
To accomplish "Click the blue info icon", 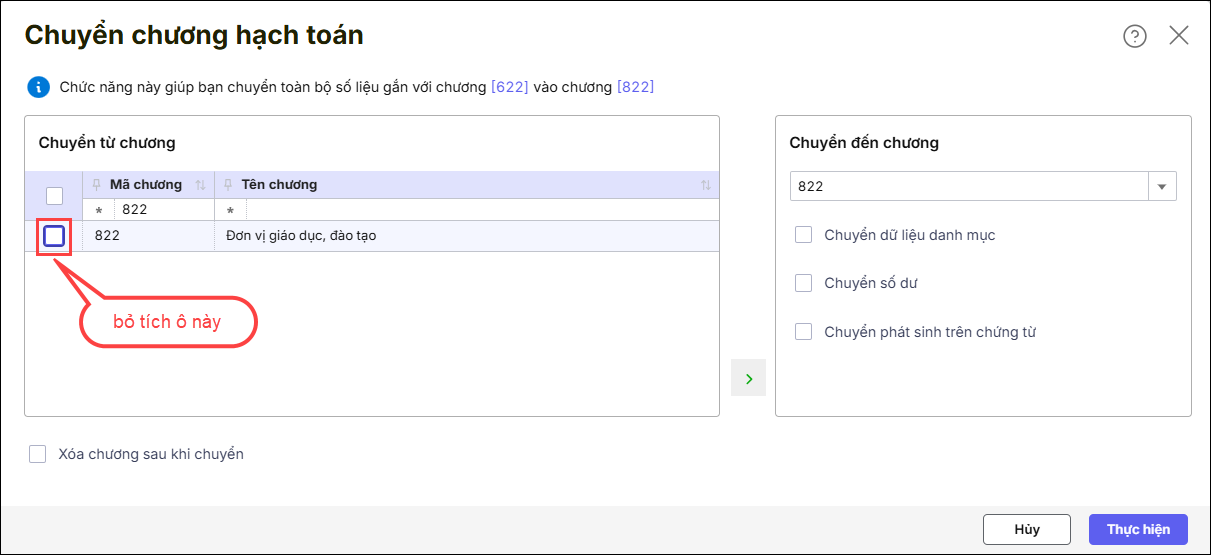I will [38, 87].
